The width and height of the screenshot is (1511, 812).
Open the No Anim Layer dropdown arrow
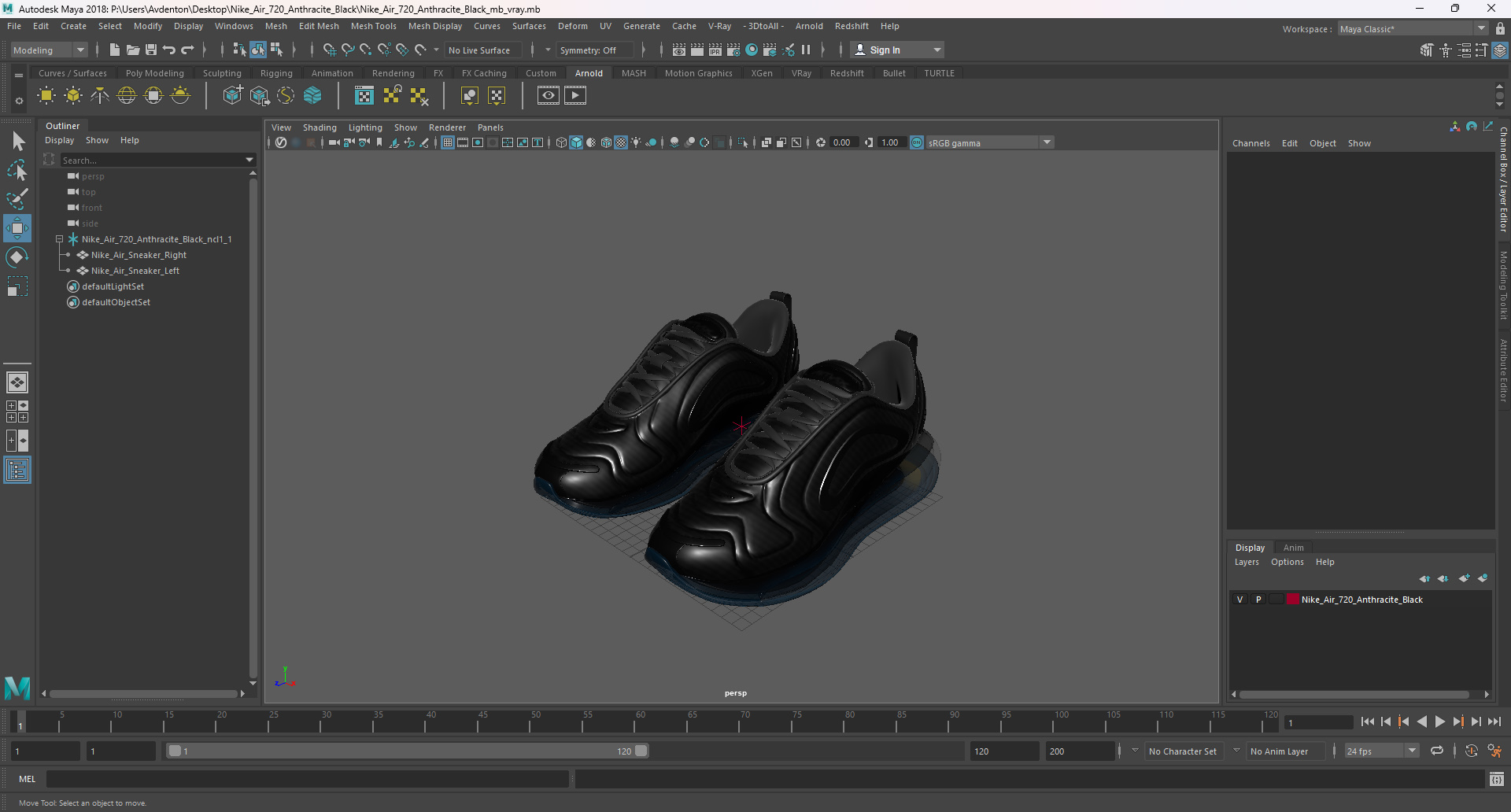click(1237, 751)
